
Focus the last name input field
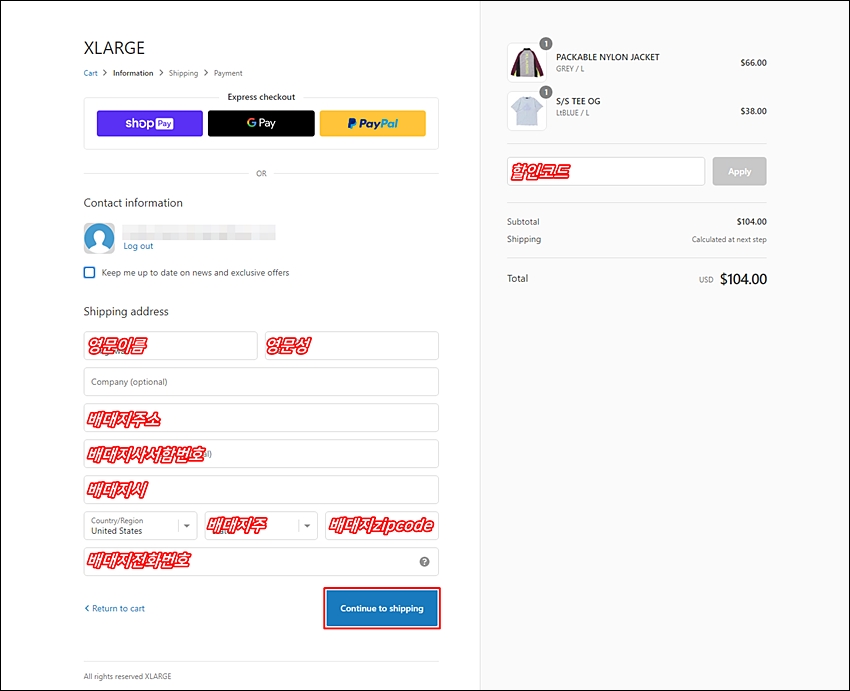pyautogui.click(x=352, y=346)
